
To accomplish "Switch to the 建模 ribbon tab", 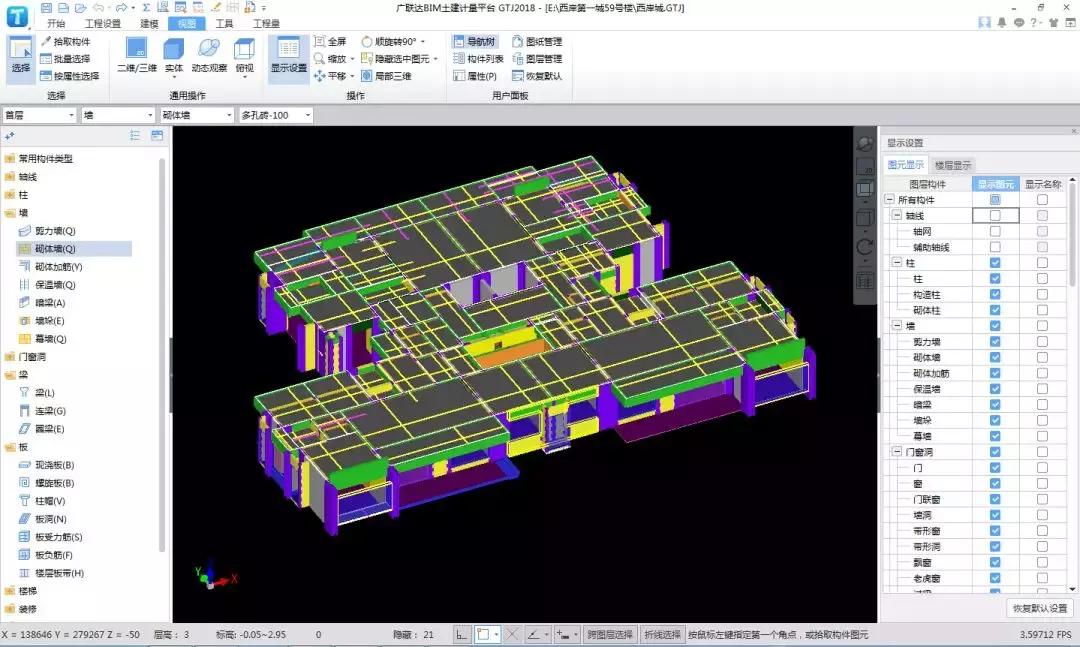I will (149, 23).
